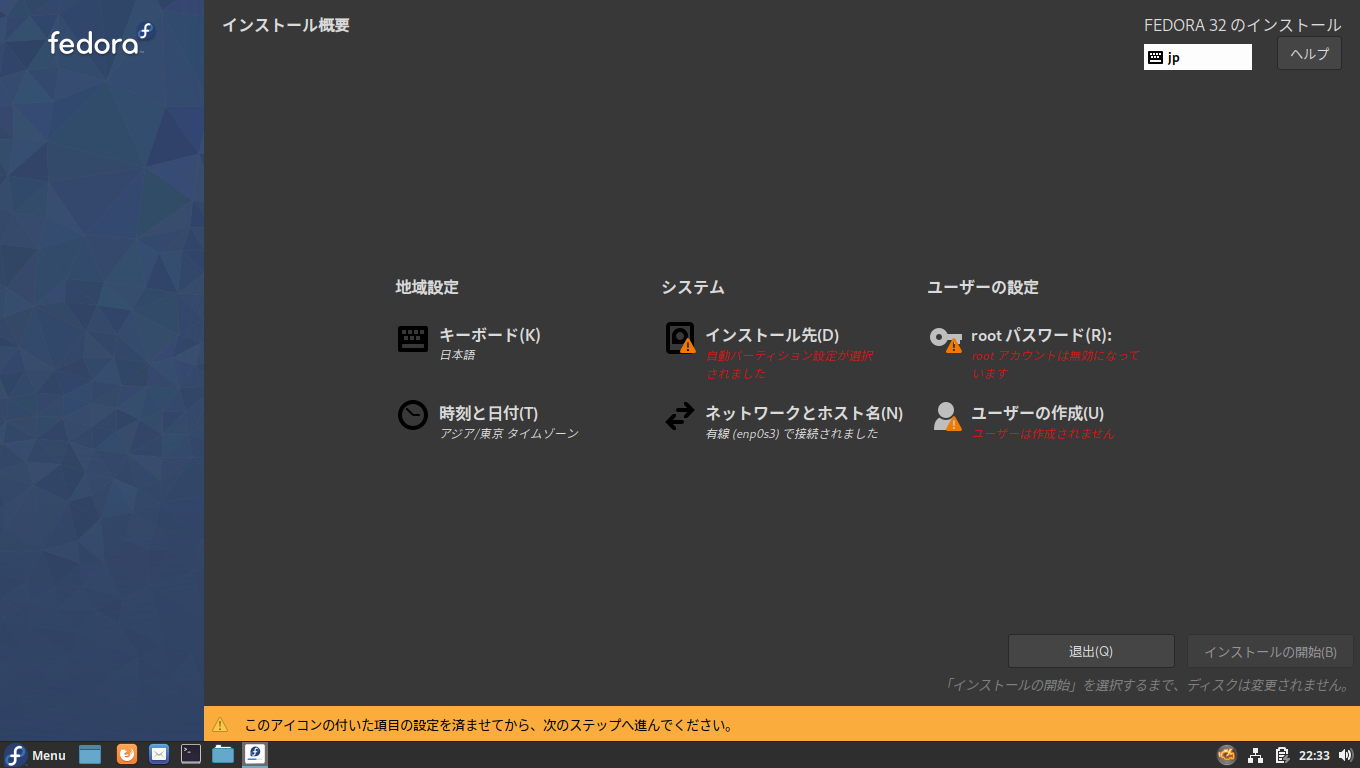Click the red auto-partitioning warning text

tap(789, 364)
